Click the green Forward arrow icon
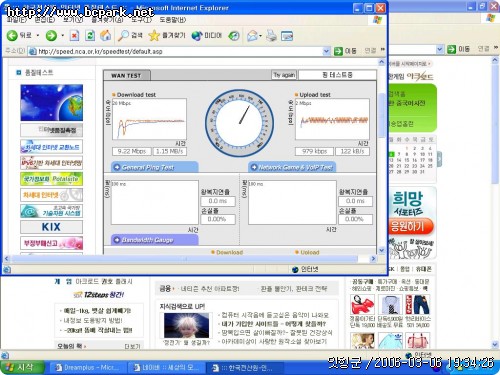 click(x=51, y=35)
